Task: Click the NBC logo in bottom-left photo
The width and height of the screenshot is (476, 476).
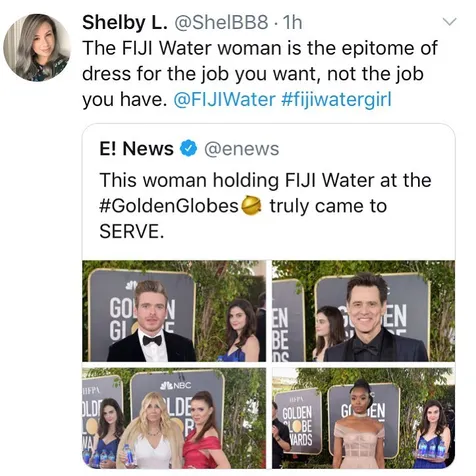Action: click(175, 386)
